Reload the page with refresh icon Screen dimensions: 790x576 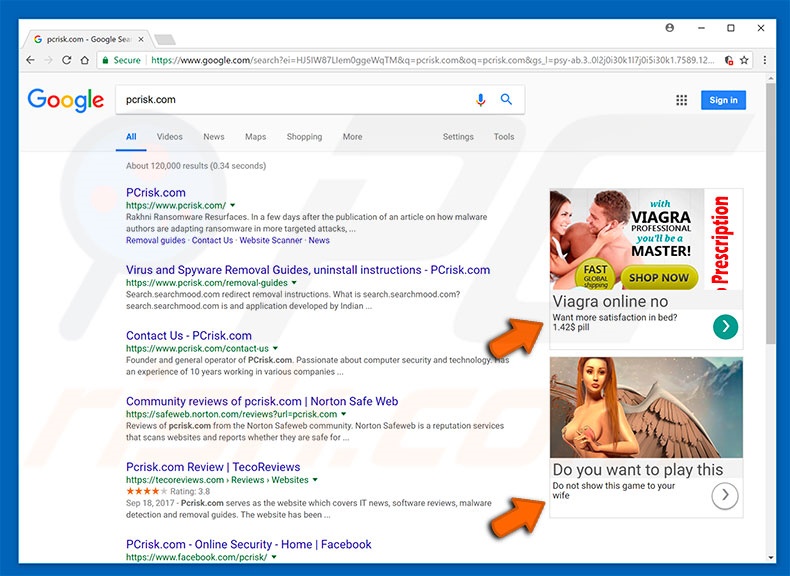click(x=67, y=60)
